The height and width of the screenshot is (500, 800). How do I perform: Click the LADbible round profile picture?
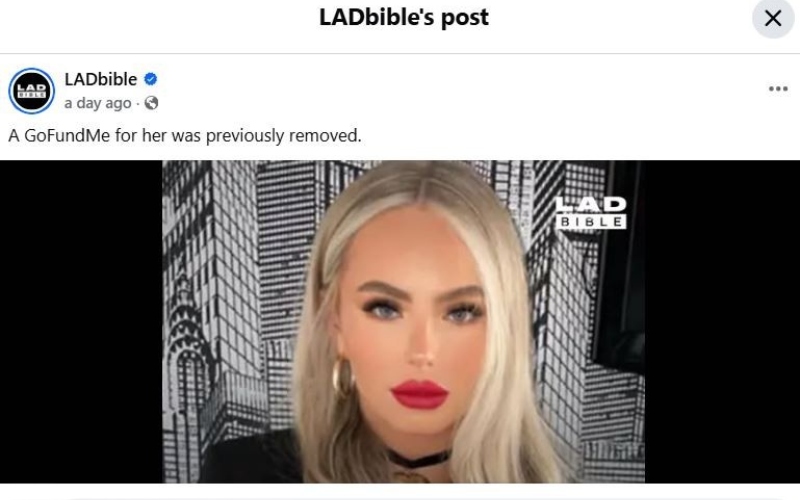(32, 91)
